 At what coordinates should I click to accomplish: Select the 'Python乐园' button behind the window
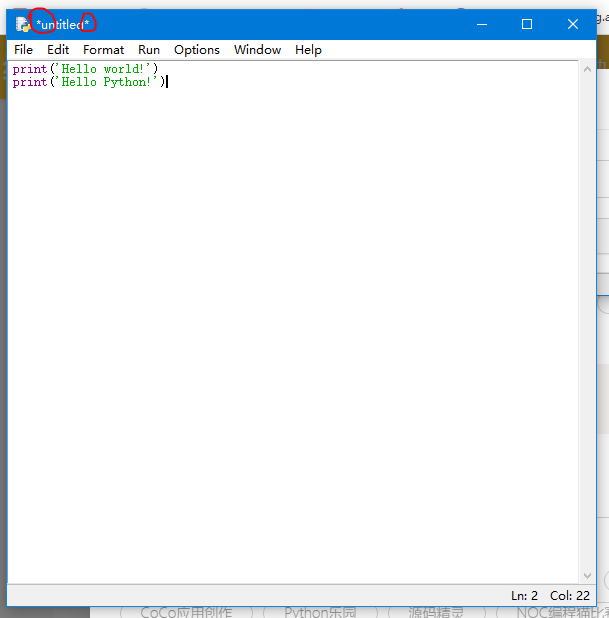pyautogui.click(x=320, y=612)
